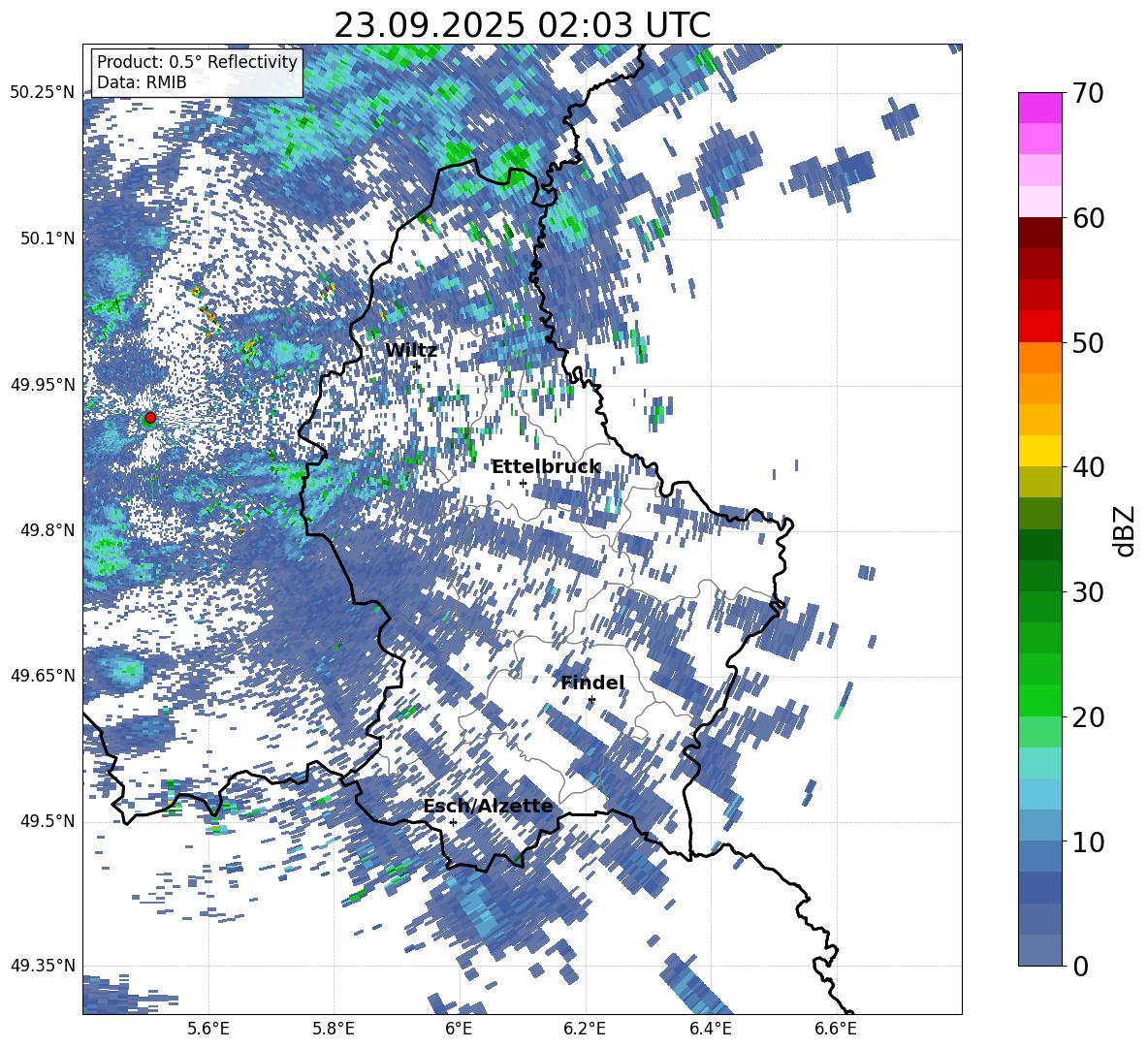Click the Findel location cross marker

coord(591,700)
